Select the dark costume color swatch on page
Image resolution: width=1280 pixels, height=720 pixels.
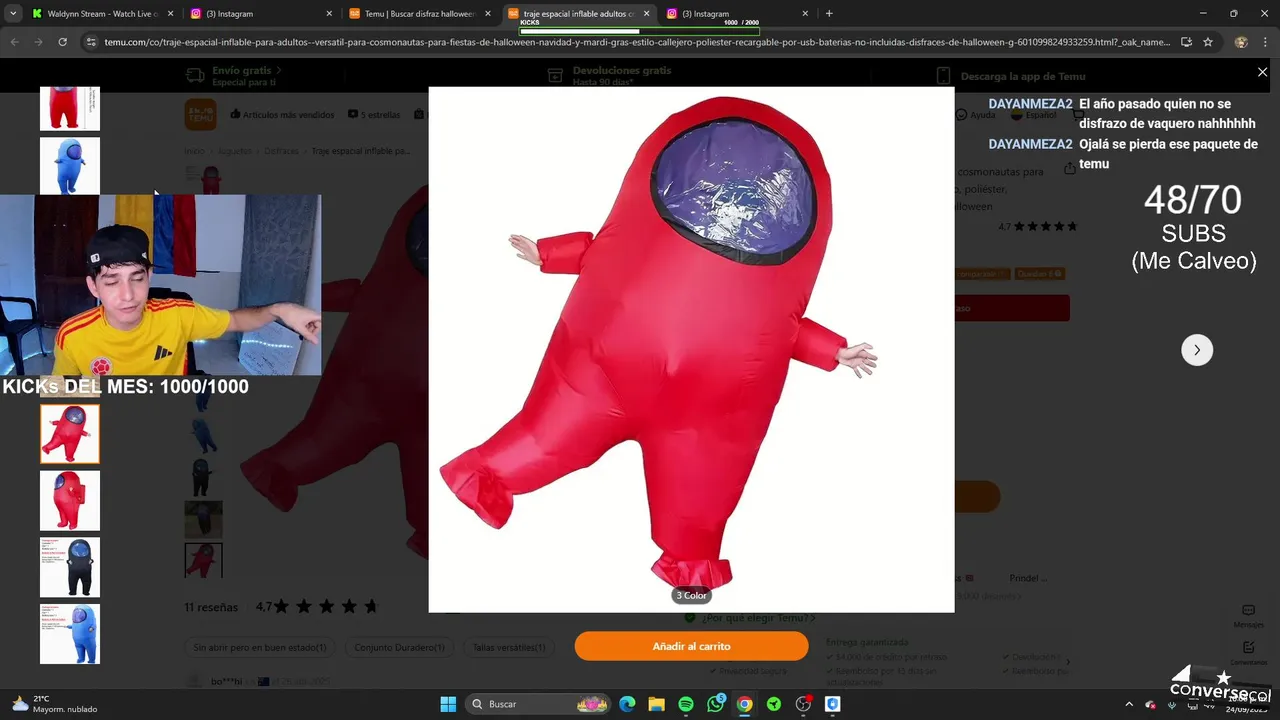203,477
